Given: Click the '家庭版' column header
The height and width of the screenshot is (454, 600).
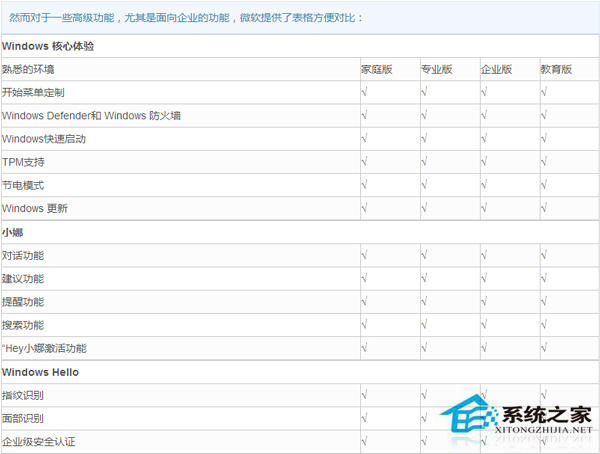Looking at the screenshot, I should pos(377,69).
